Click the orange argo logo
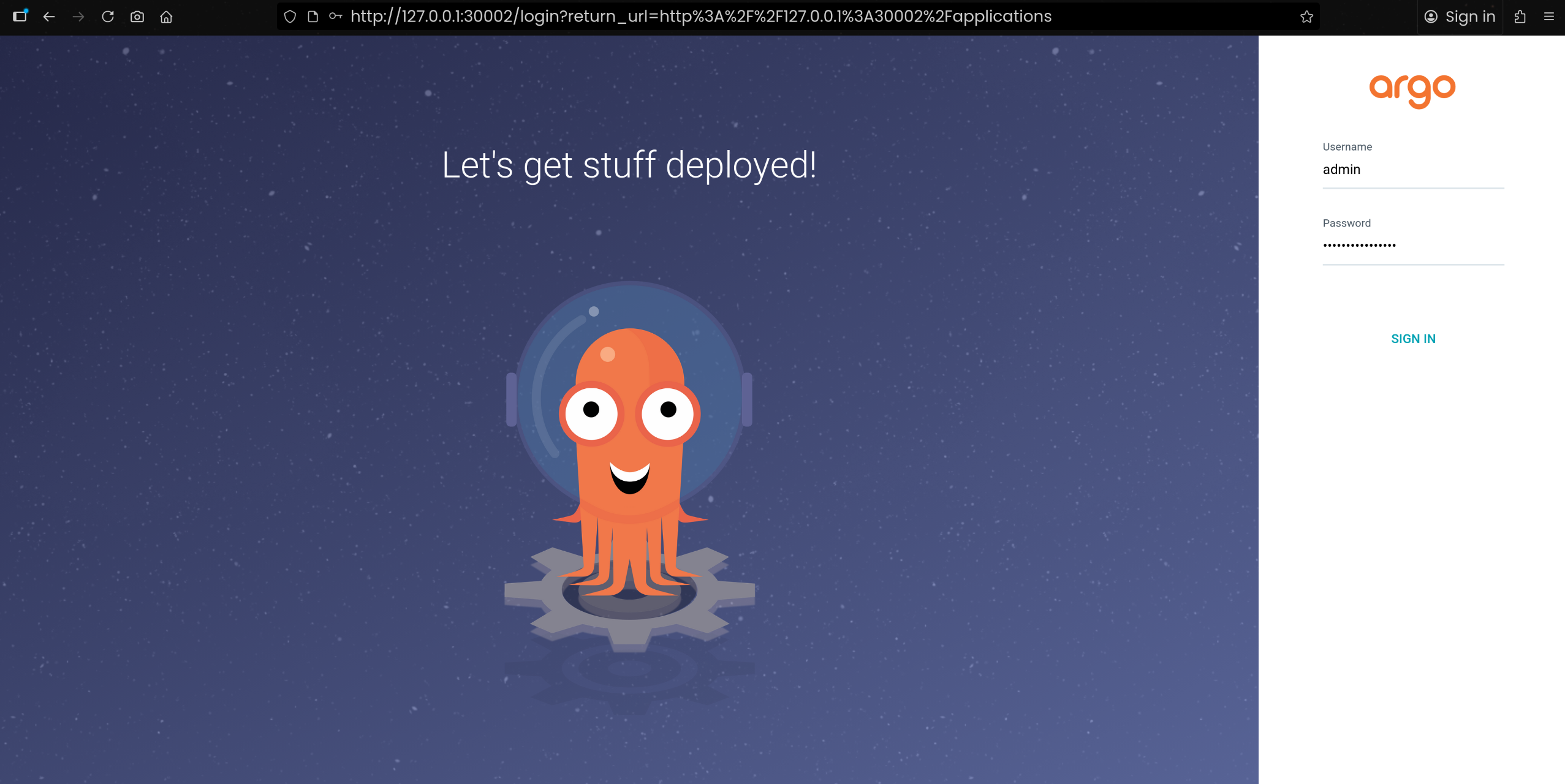 point(1412,91)
